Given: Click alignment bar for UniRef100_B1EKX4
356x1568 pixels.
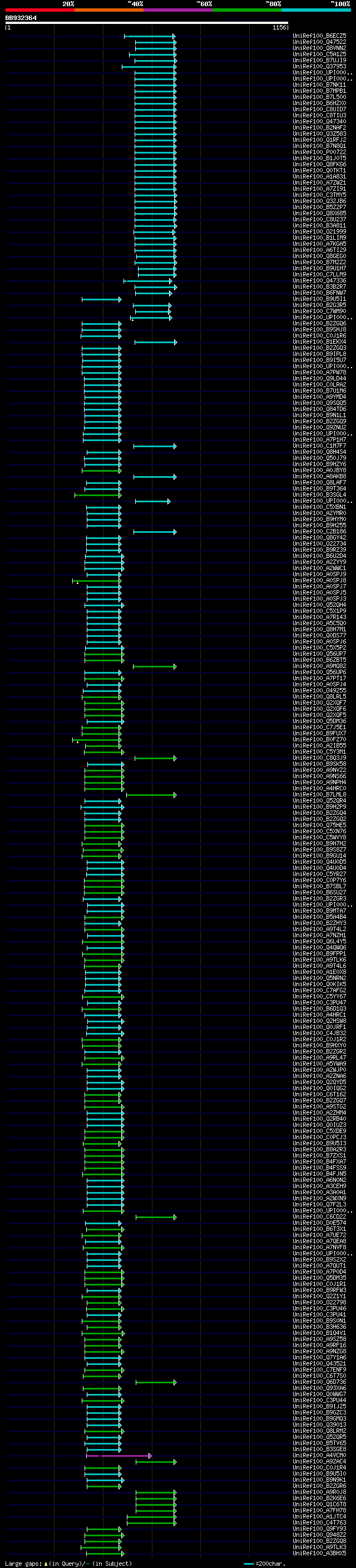Looking at the screenshot, I should (156, 342).
